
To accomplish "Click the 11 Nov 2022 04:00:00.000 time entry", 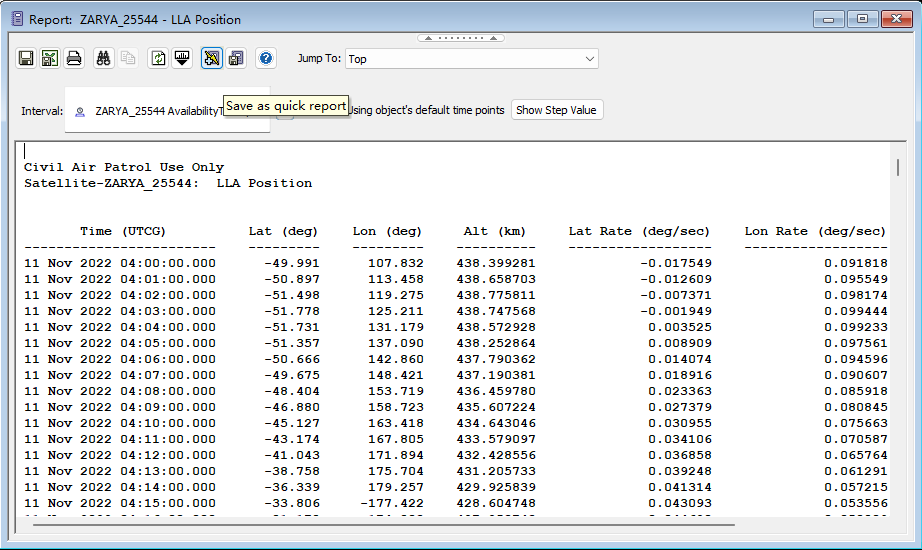I will pyautogui.click(x=120, y=263).
